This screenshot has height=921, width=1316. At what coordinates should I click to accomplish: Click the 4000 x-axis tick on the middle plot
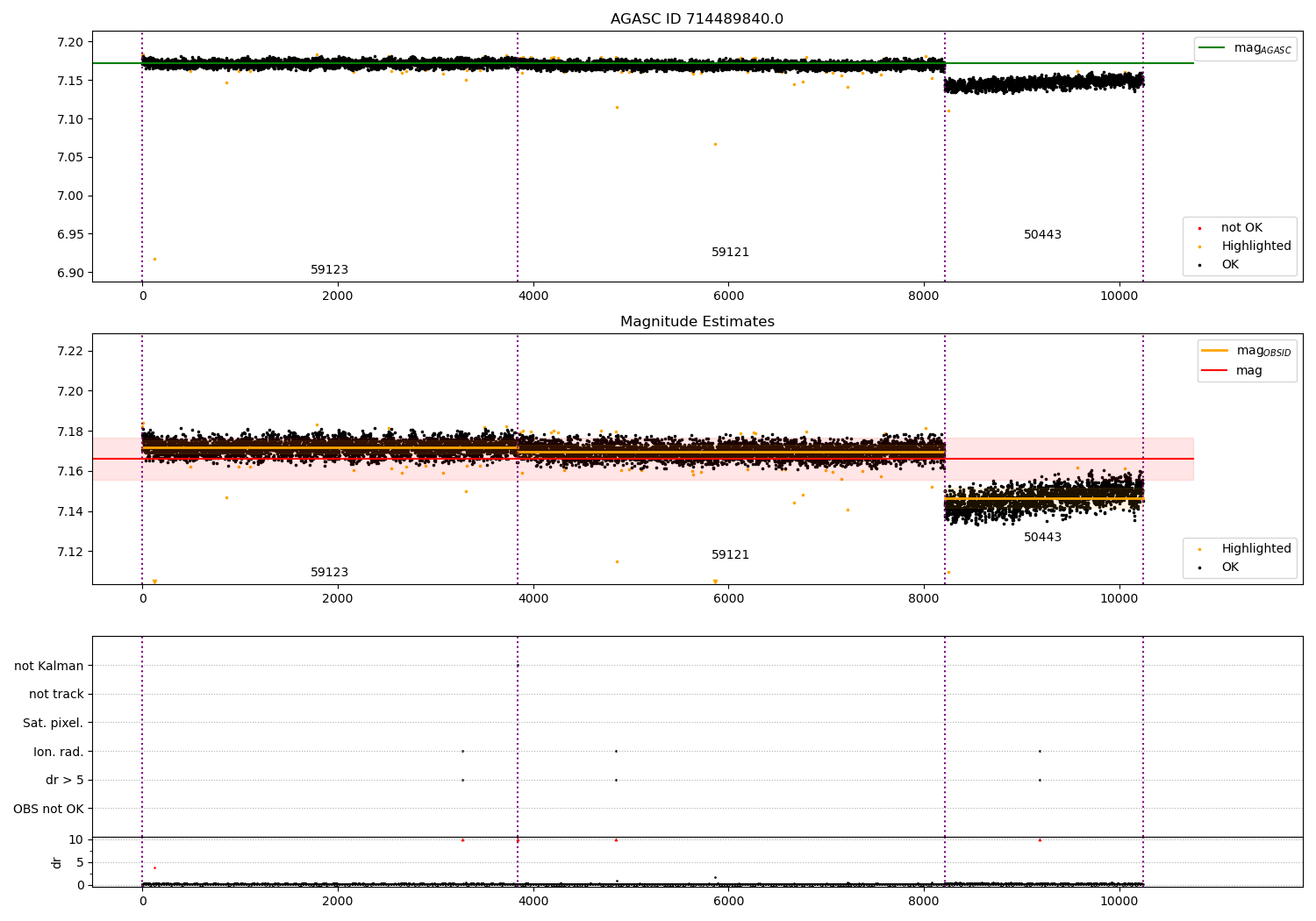click(x=533, y=598)
